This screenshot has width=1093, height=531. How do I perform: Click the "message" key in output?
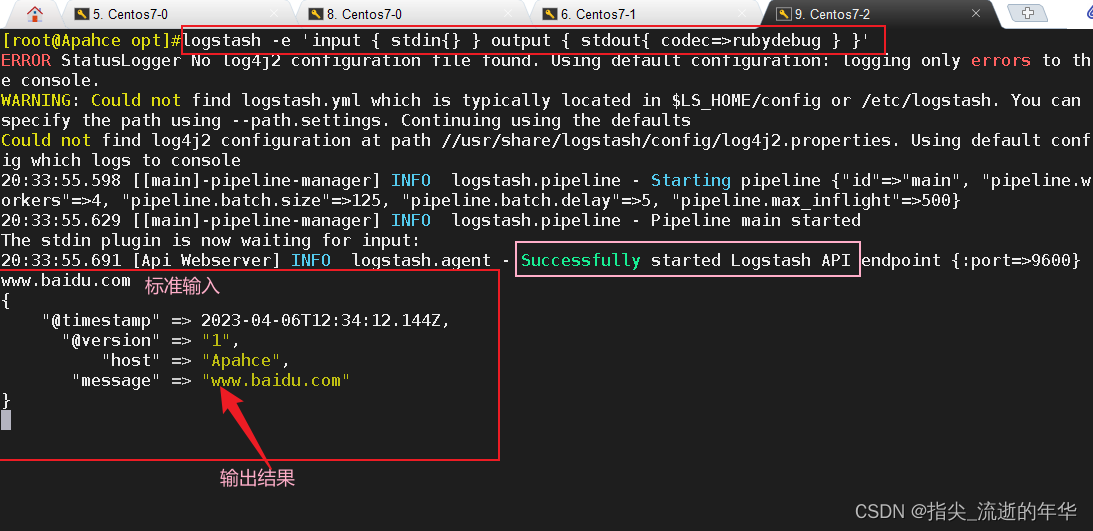point(116,381)
